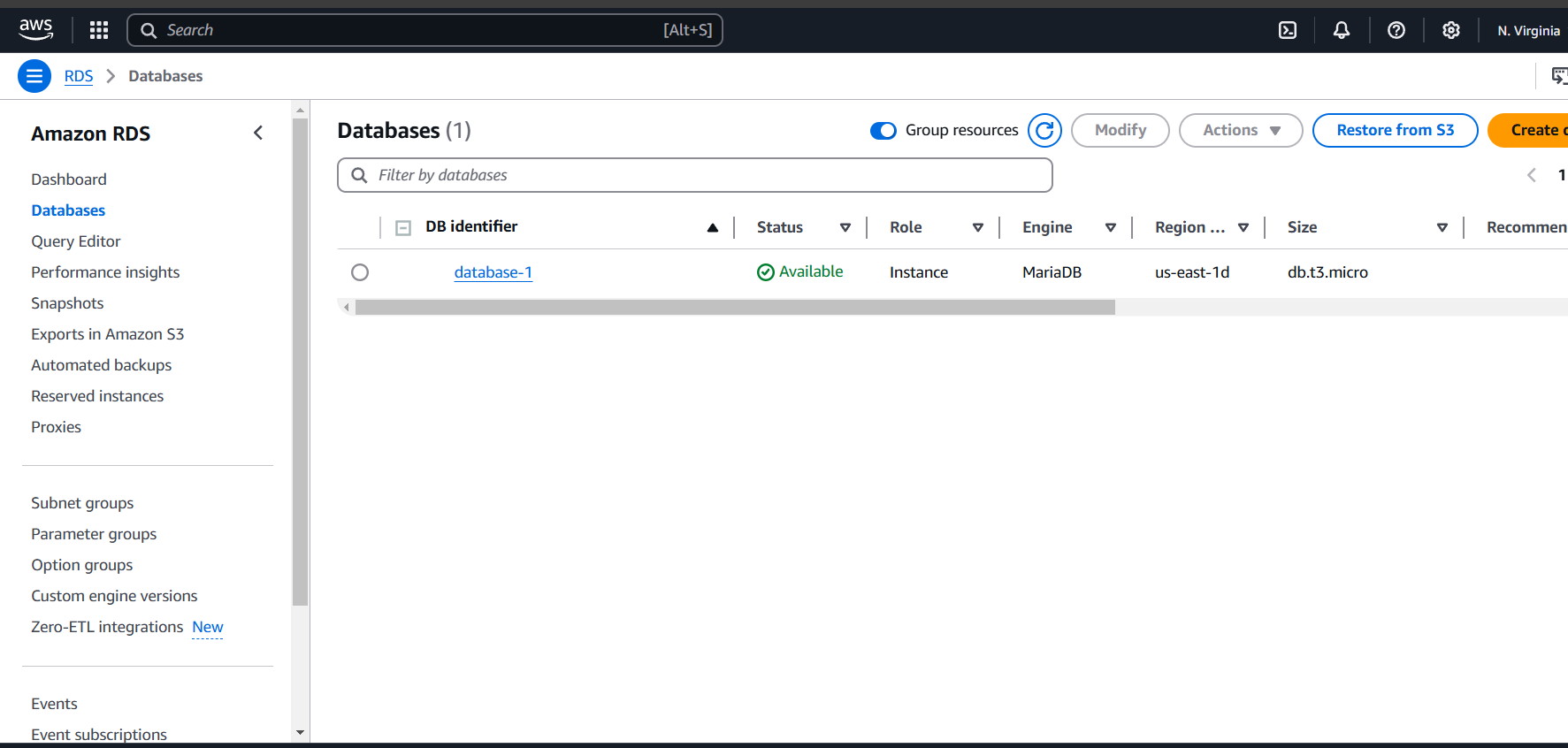Click the MariaDB engine cell
The image size is (1568, 748).
[1052, 272]
